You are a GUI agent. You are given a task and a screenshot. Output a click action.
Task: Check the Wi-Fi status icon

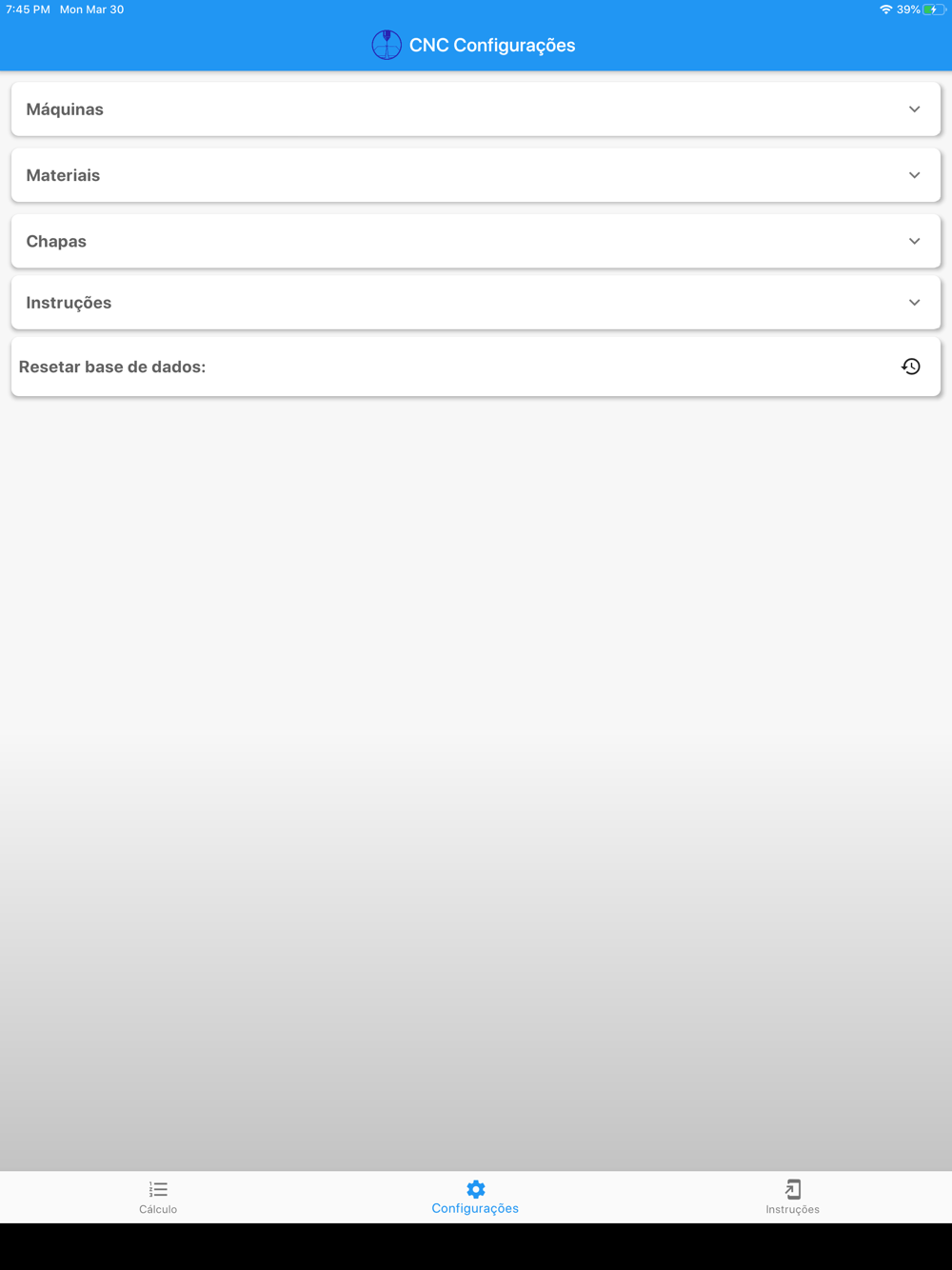[x=885, y=10]
